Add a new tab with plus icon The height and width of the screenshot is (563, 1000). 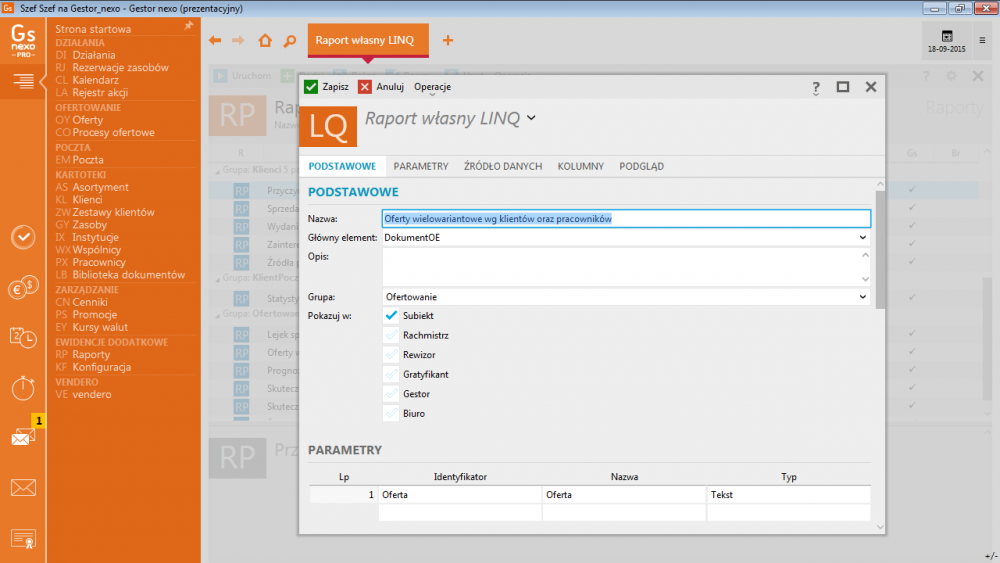click(448, 41)
